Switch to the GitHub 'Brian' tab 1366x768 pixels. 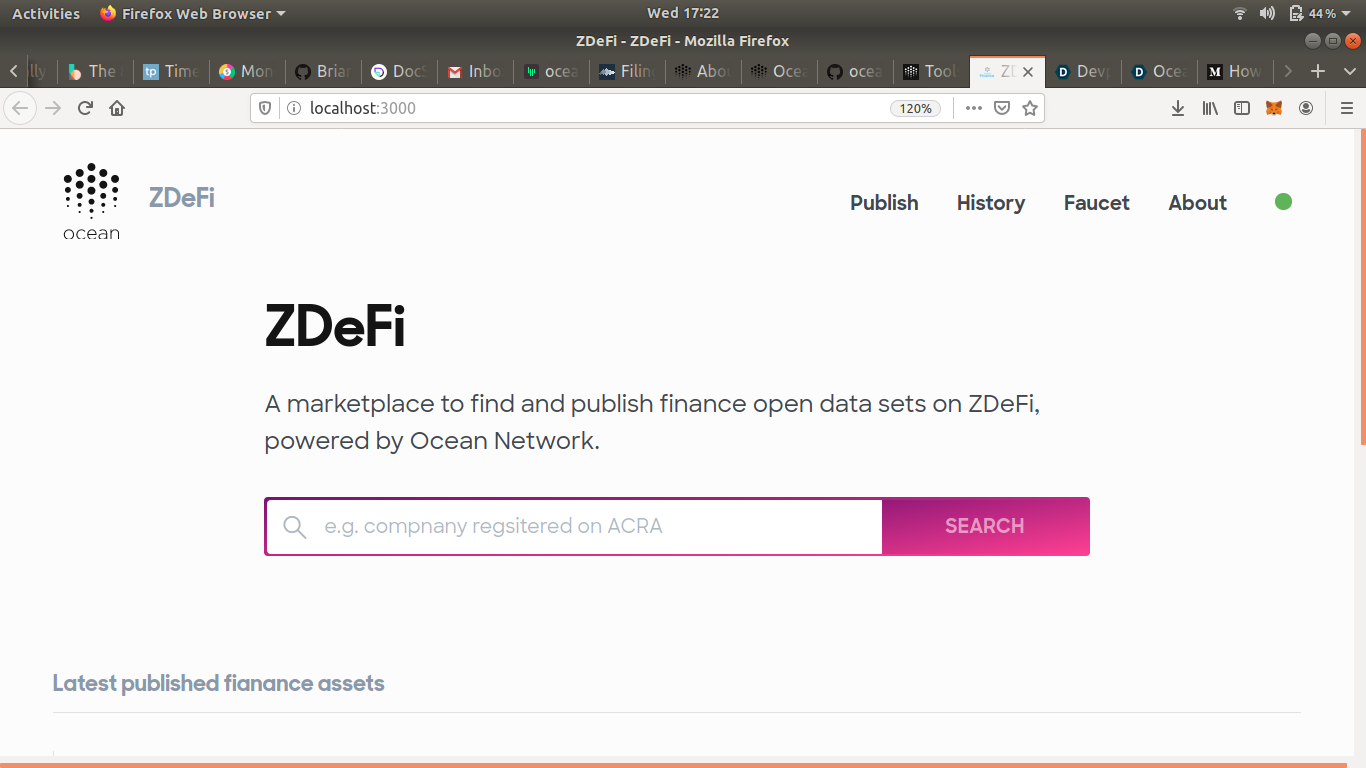point(324,71)
